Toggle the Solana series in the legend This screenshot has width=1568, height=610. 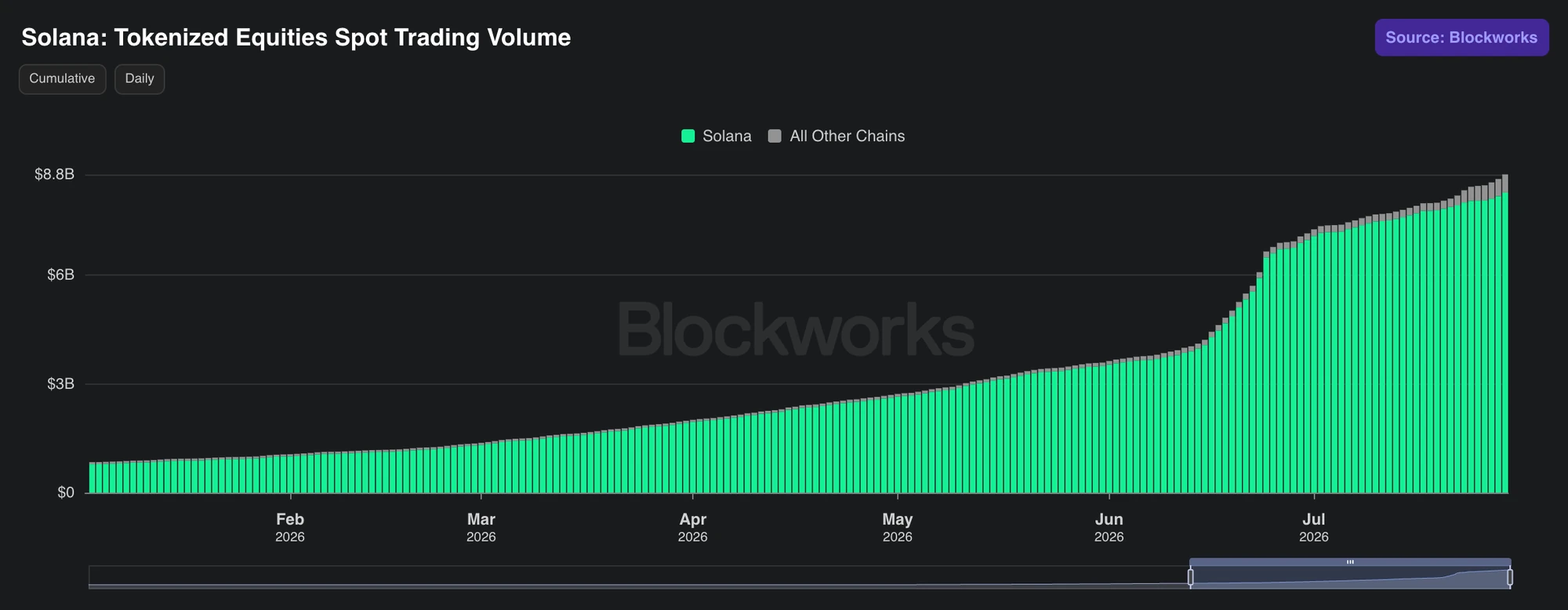pos(717,136)
